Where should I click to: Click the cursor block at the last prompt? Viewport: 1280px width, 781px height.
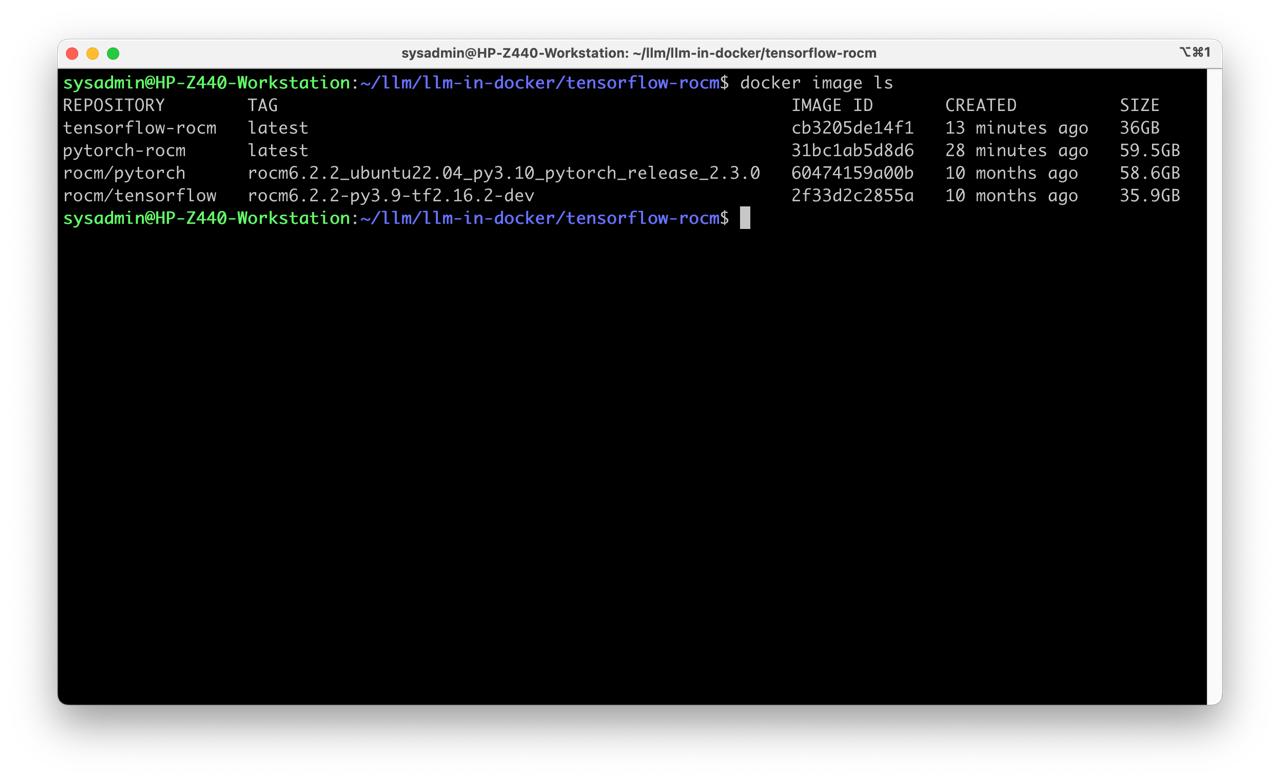click(745, 218)
